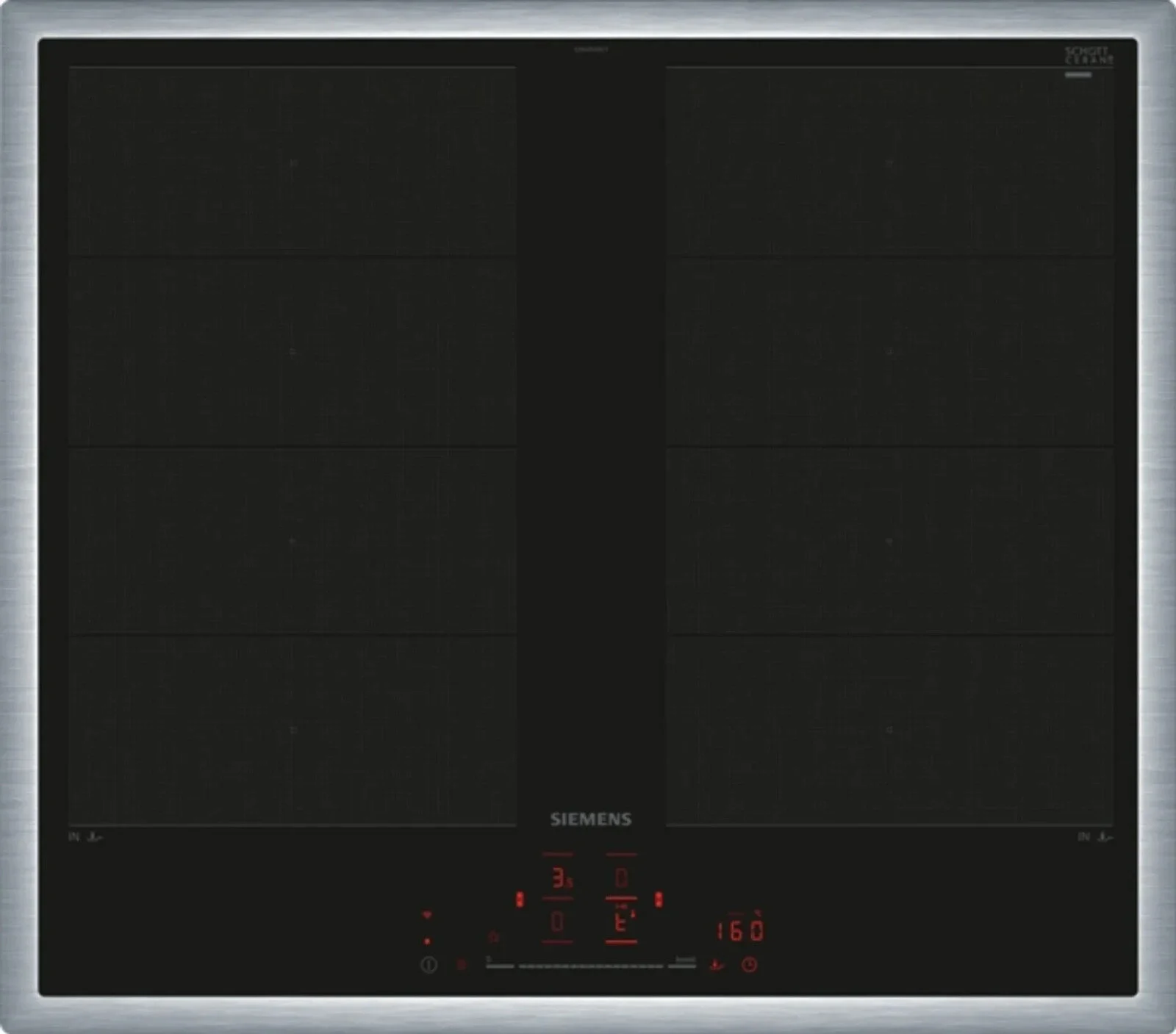Select the lower left zone showing 0
The width and height of the screenshot is (1176, 1034).
pyautogui.click(x=557, y=922)
